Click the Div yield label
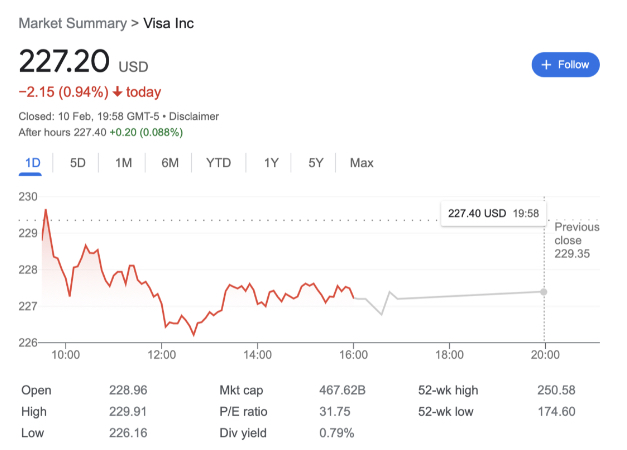The image size is (627, 450). point(243,433)
